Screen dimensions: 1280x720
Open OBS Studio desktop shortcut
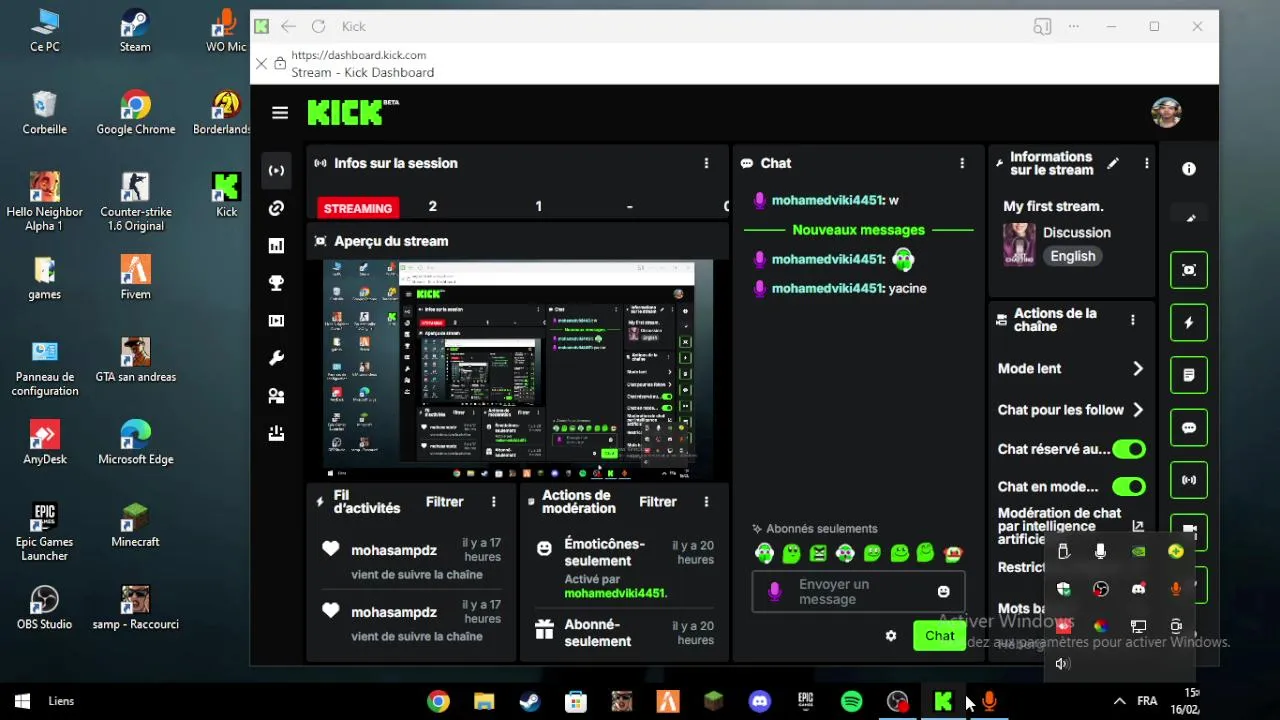[44, 606]
